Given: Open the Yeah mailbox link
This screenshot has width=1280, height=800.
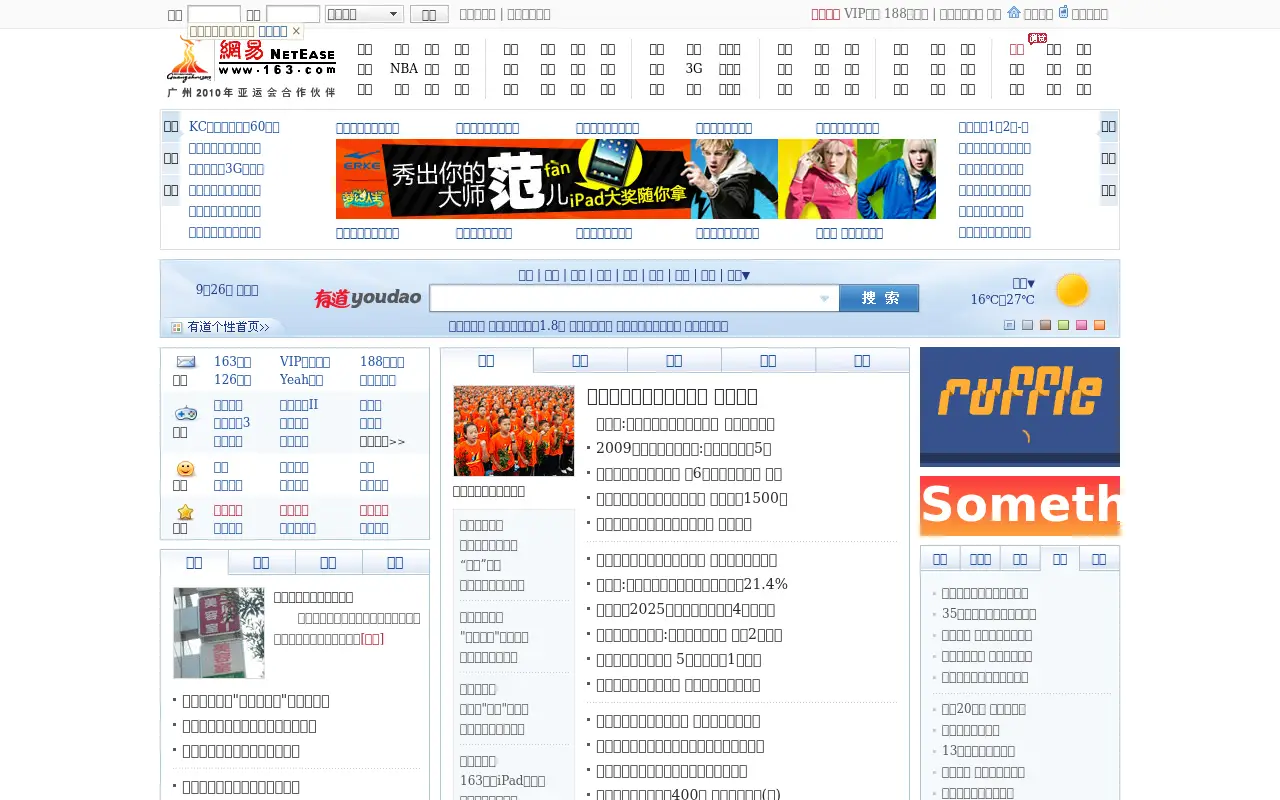Looking at the screenshot, I should (301, 380).
